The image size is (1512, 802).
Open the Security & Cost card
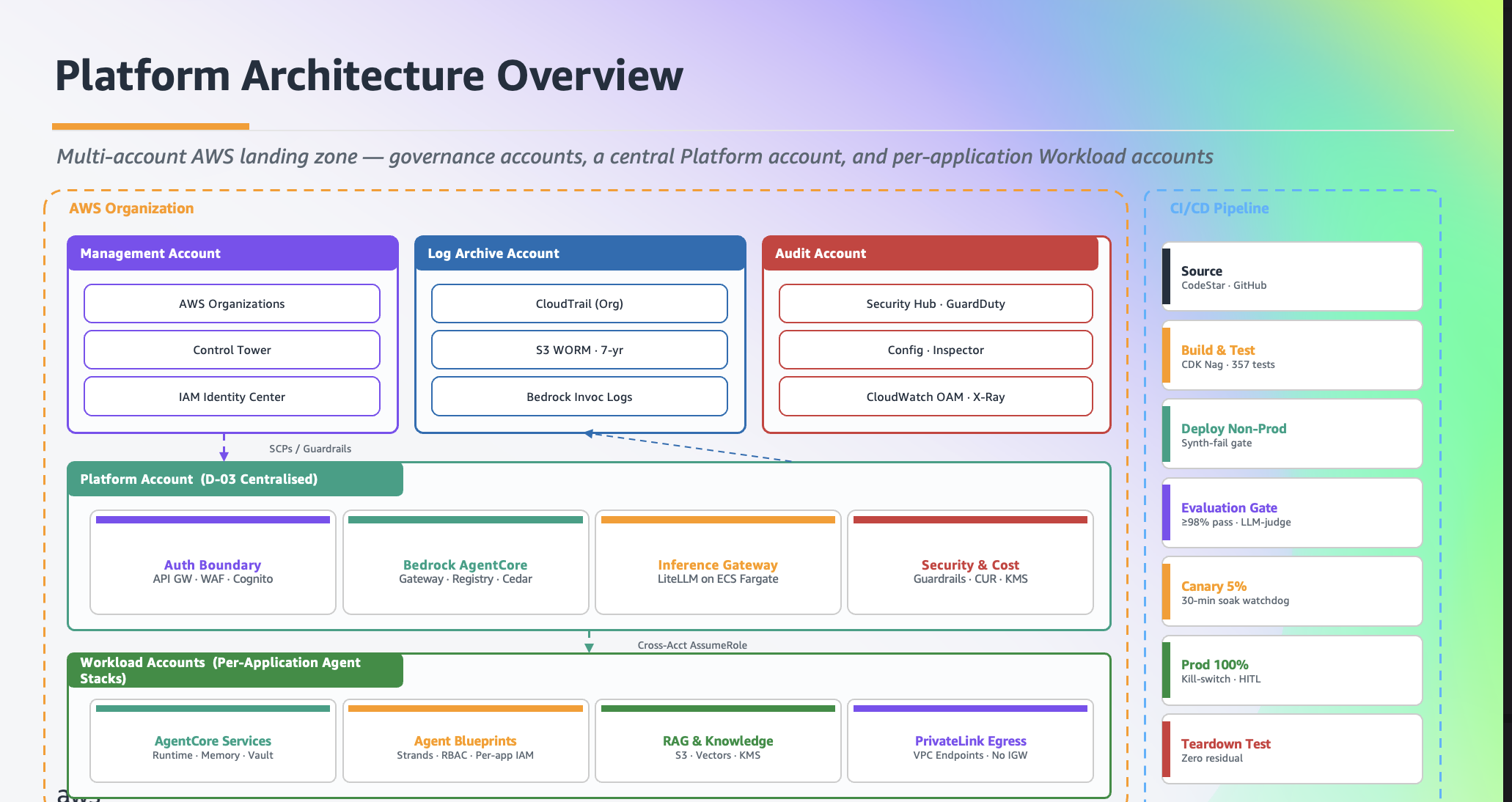pyautogui.click(x=970, y=562)
